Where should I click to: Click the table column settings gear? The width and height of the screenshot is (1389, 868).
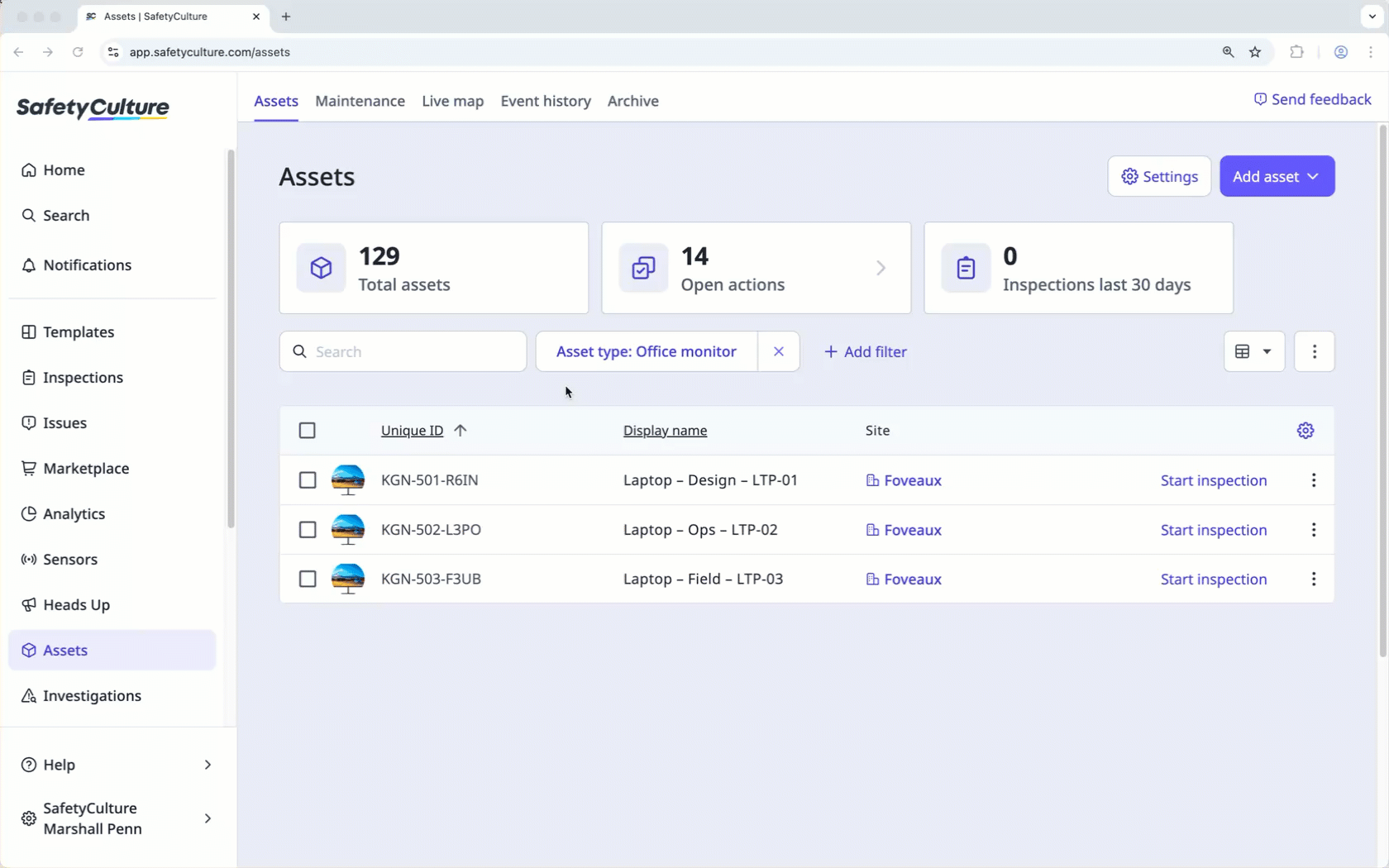click(1305, 430)
